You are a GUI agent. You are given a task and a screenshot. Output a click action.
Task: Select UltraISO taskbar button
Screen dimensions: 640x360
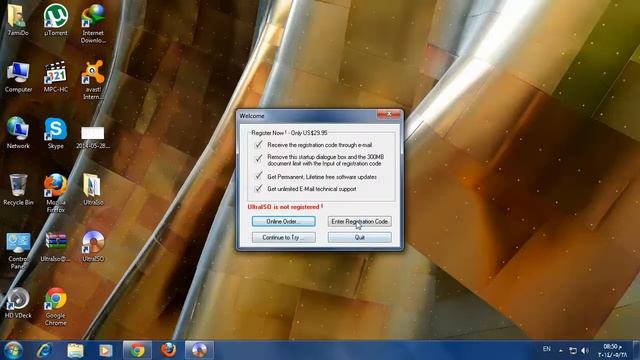199,350
